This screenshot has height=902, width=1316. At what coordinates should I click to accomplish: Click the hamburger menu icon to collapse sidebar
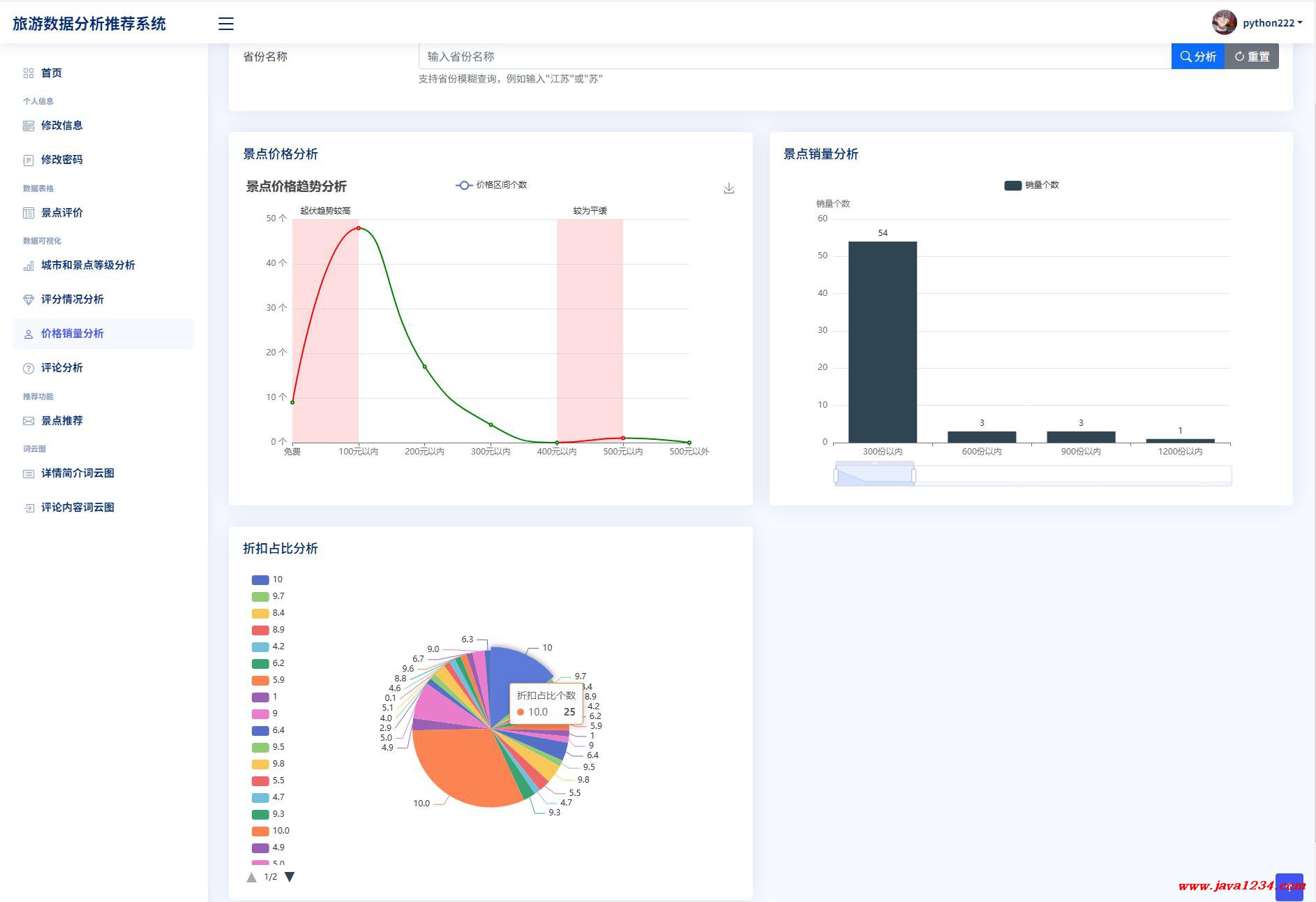(225, 24)
